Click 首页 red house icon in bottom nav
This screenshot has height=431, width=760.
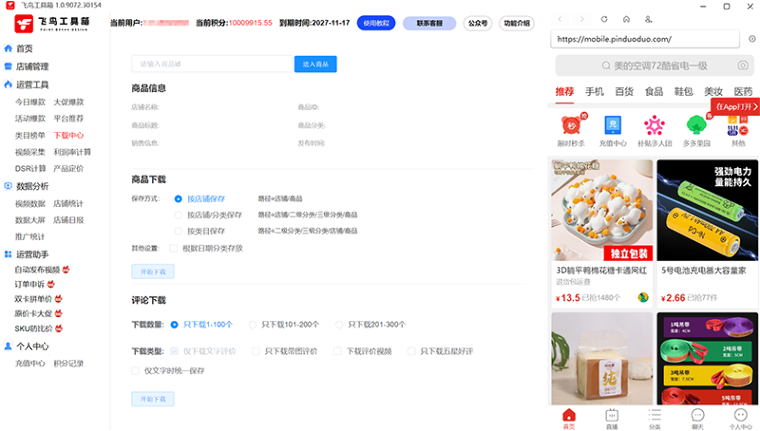click(569, 415)
